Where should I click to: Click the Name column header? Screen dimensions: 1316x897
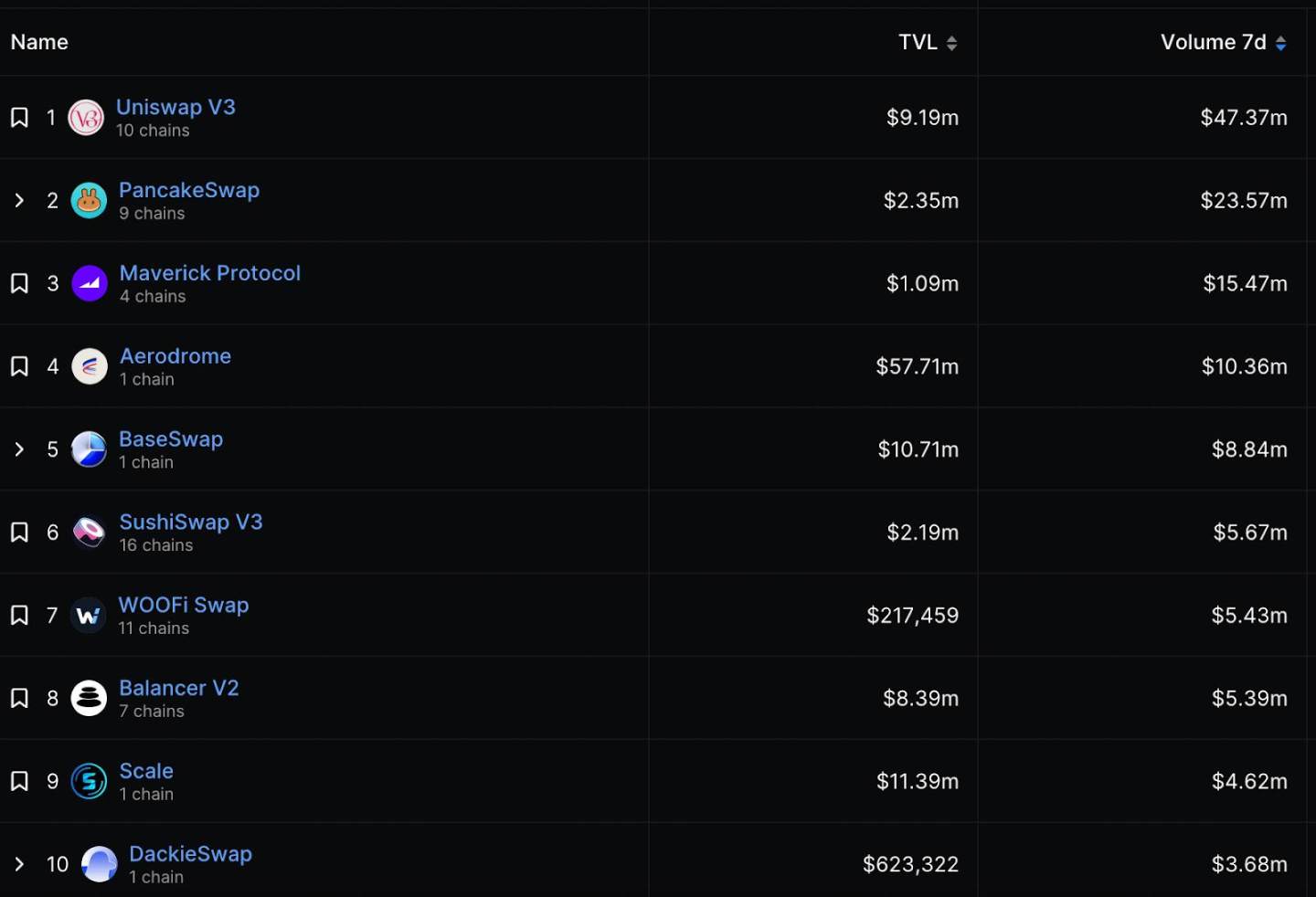[x=39, y=42]
